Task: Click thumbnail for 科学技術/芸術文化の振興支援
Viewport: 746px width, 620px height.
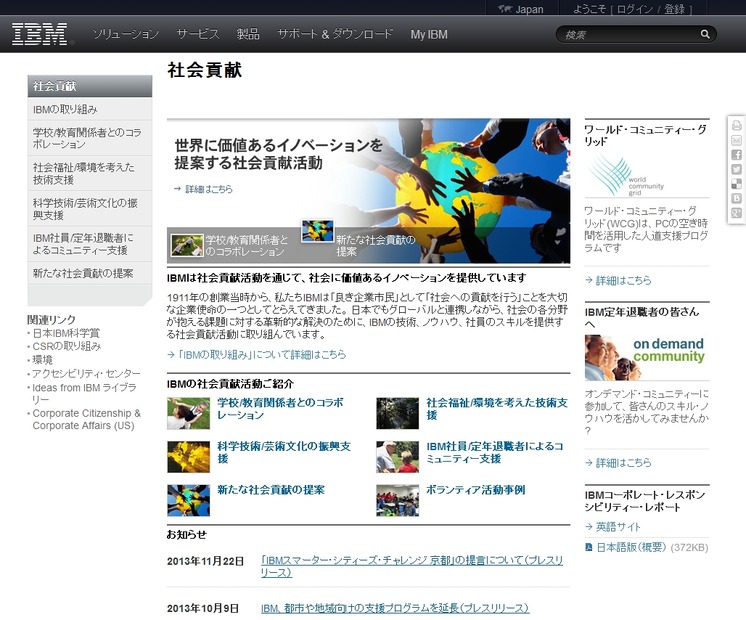Action: click(x=188, y=457)
